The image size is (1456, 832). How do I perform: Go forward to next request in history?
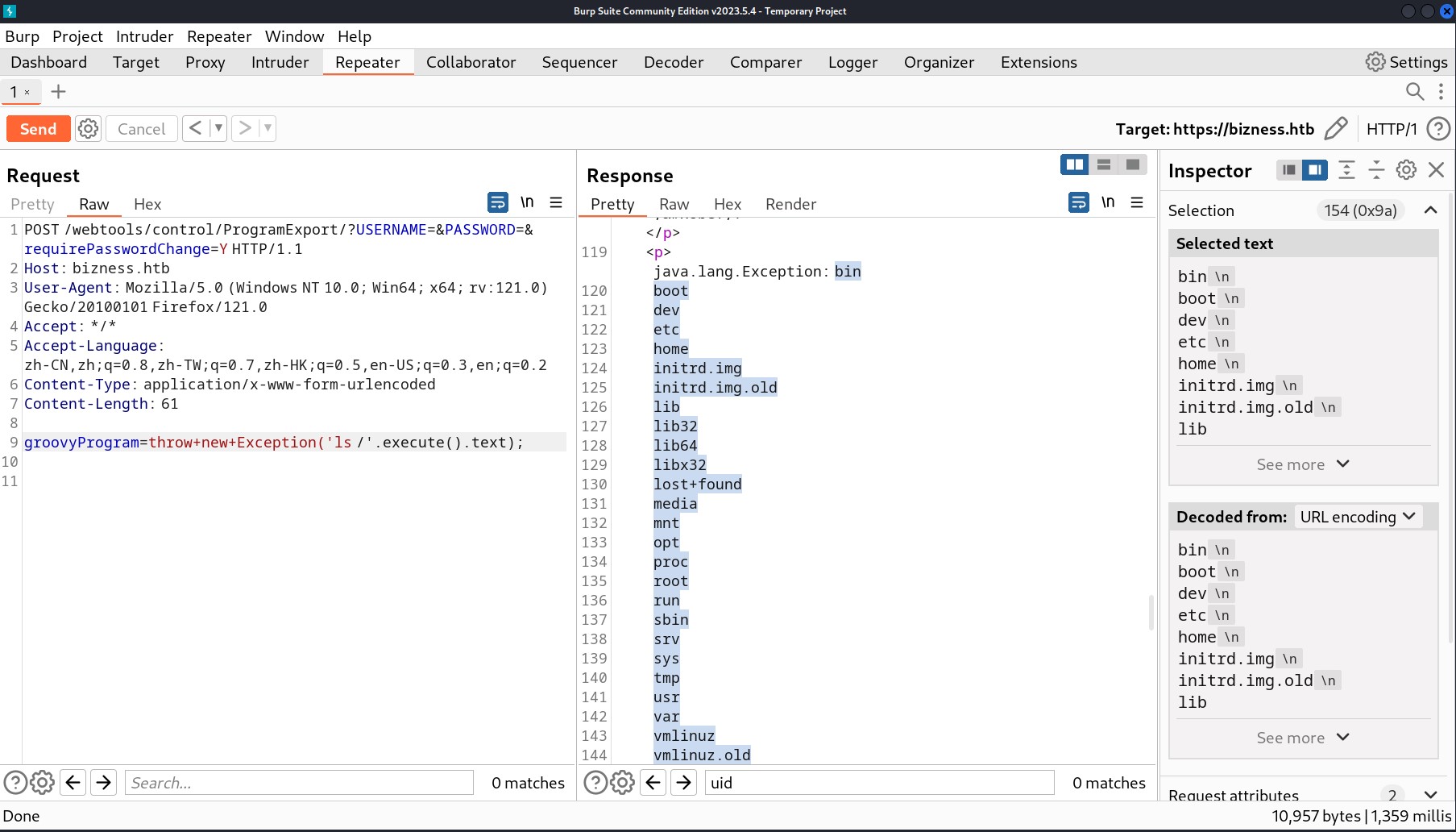[245, 128]
